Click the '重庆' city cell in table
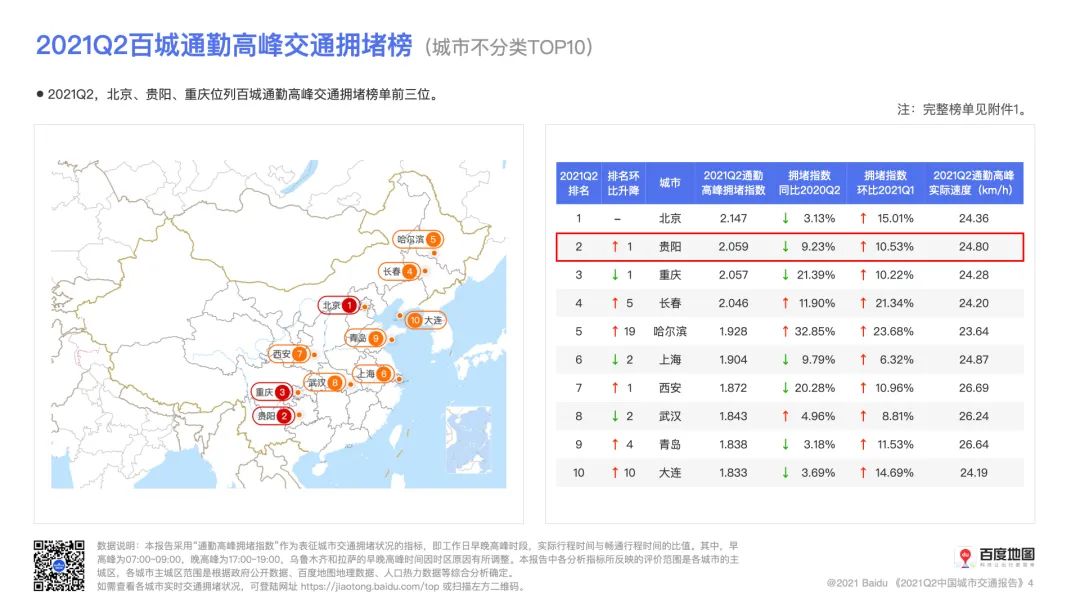The image size is (1080, 608). click(x=669, y=275)
